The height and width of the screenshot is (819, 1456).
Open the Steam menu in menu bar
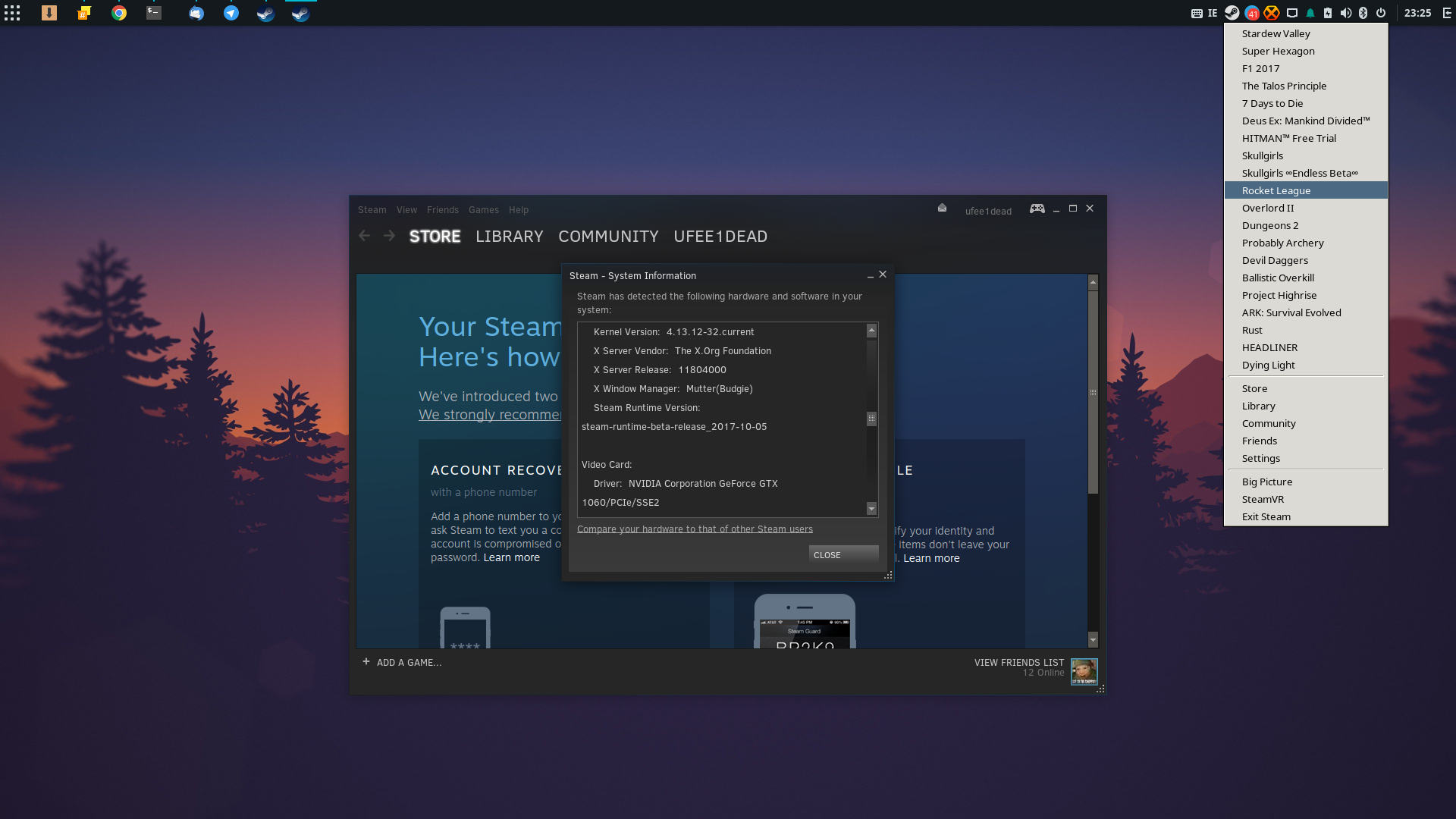coord(372,210)
